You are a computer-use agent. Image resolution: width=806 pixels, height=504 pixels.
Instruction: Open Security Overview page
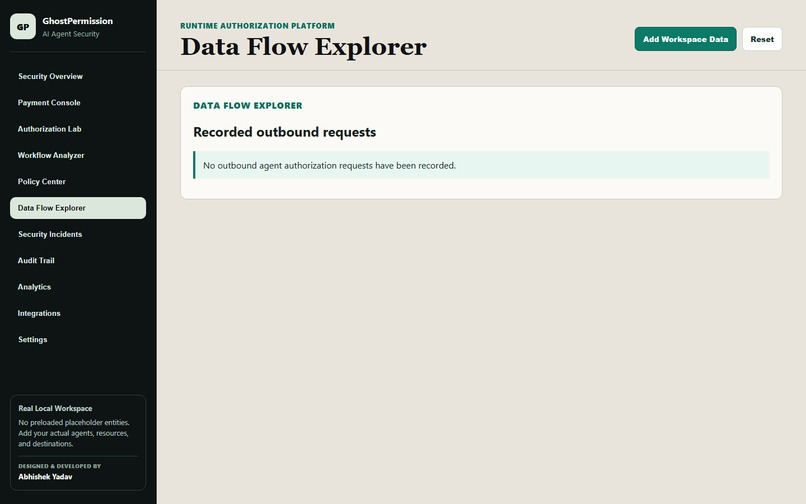point(78,76)
